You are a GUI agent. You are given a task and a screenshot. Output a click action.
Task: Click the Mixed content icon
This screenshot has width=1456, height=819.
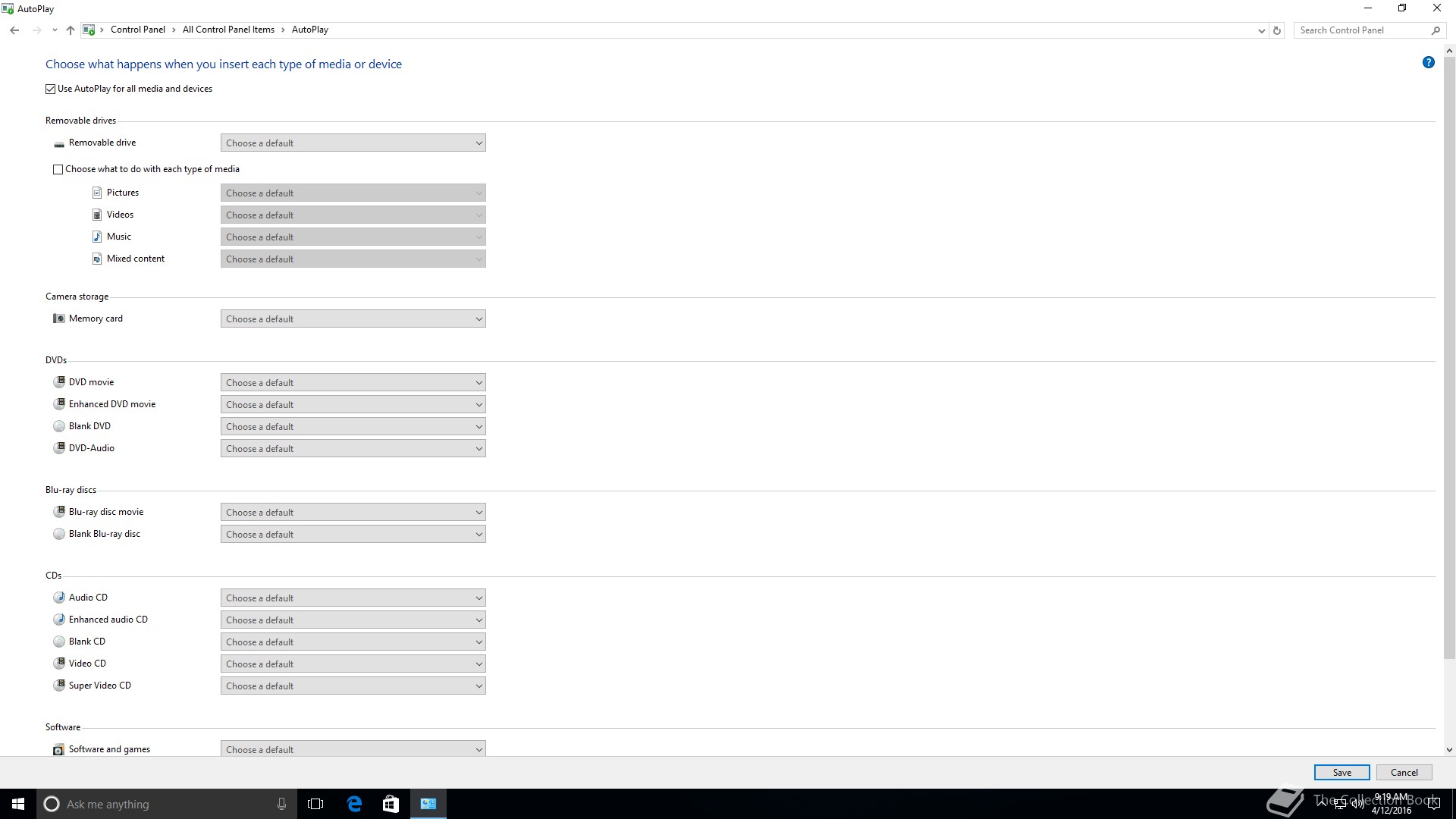97,259
